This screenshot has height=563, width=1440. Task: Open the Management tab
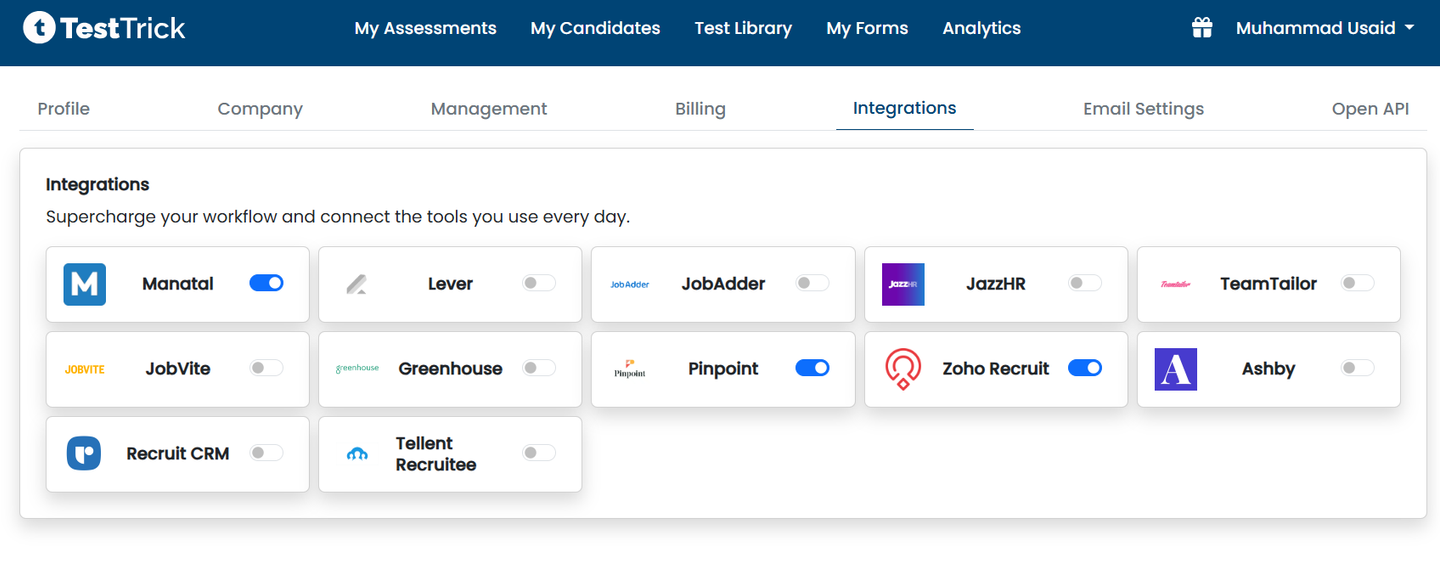[489, 109]
